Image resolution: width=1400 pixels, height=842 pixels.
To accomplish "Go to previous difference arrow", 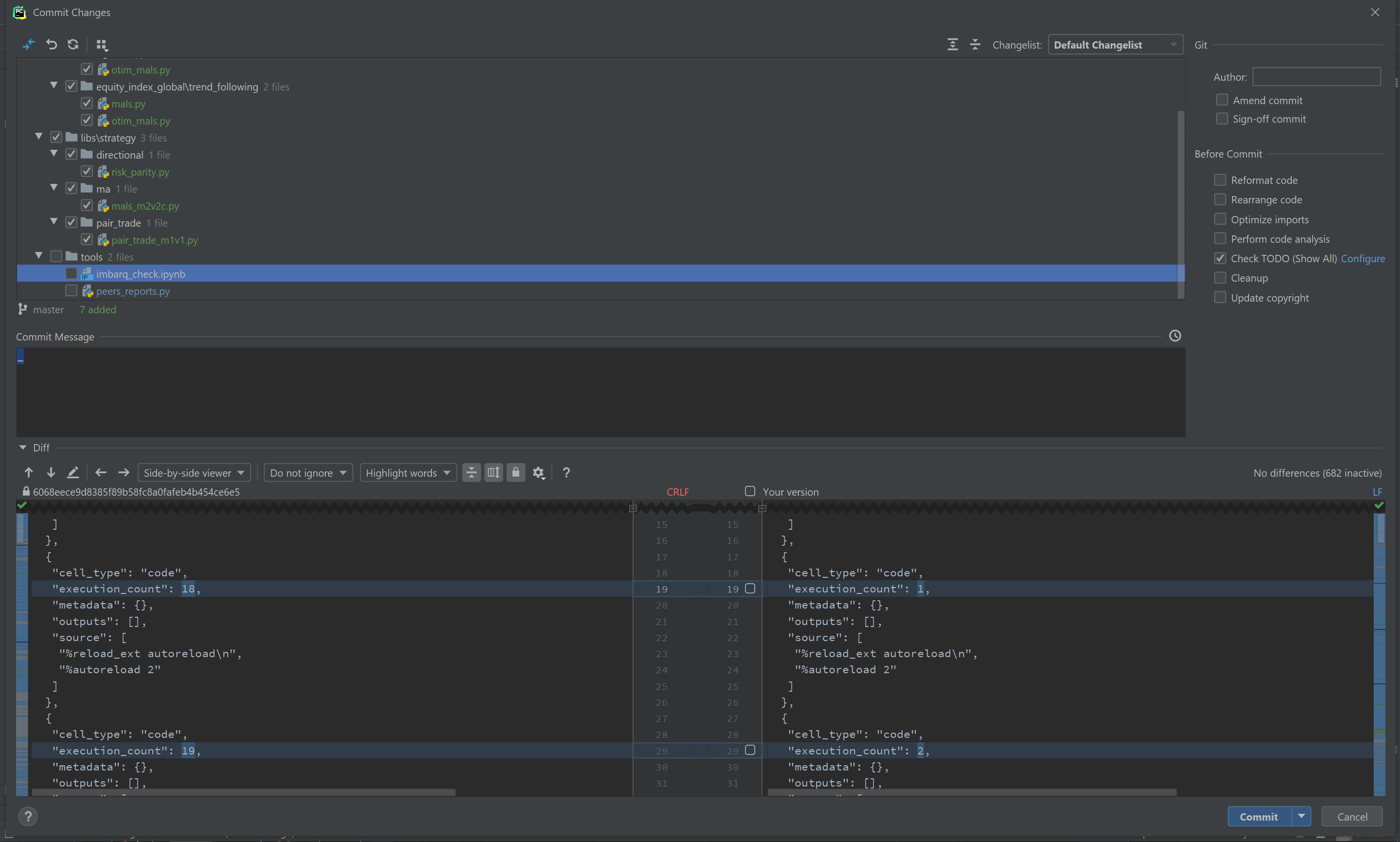I will pos(29,473).
